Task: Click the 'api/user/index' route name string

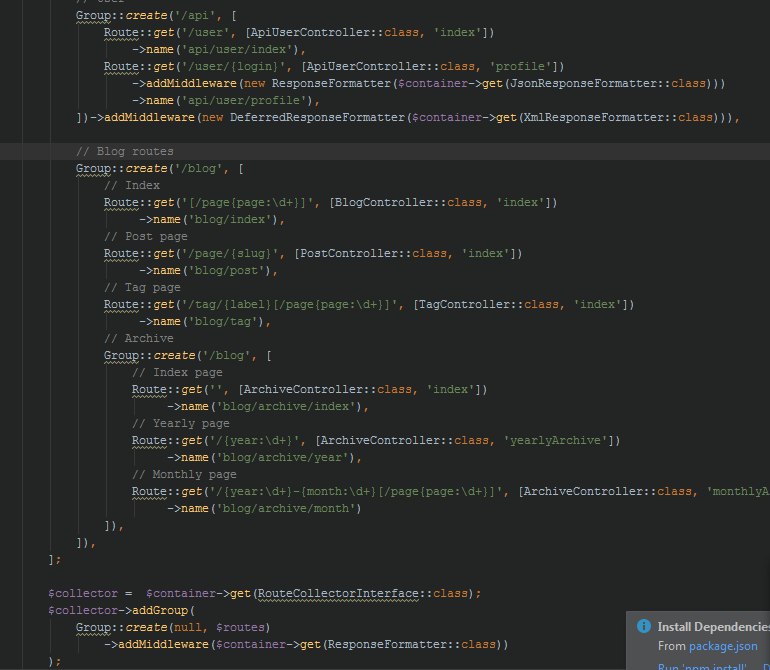Action: coord(237,50)
